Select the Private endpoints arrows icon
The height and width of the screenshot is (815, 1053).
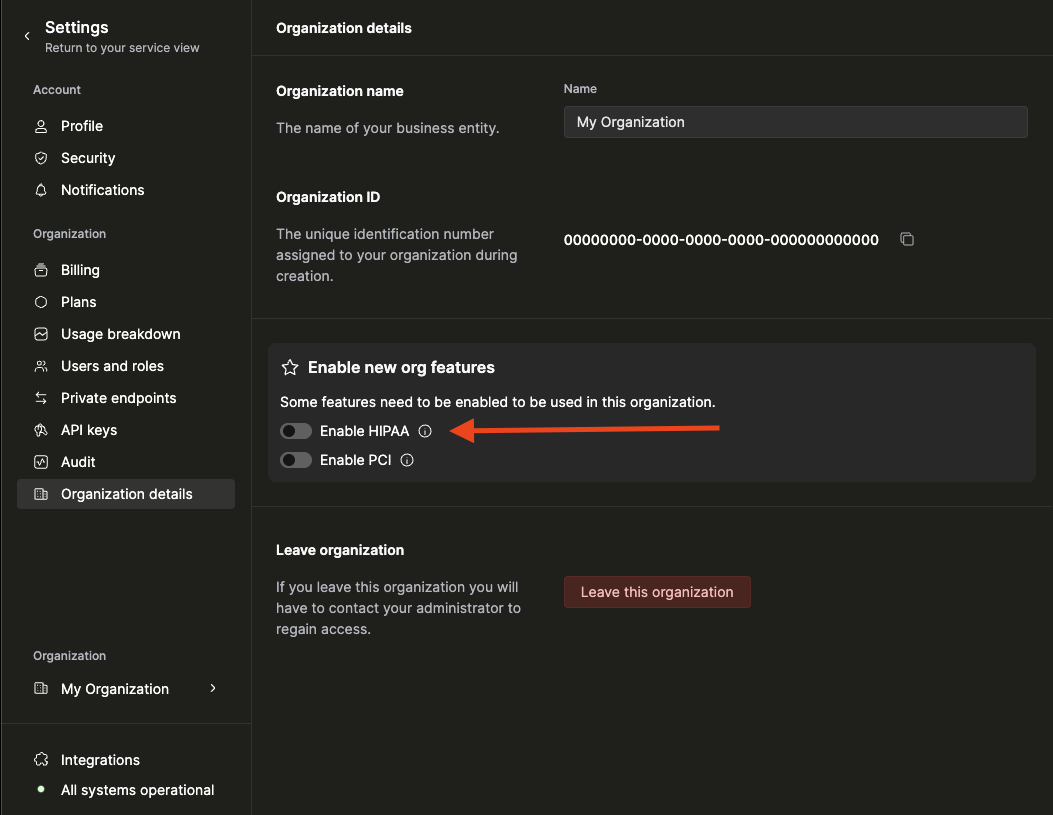coord(40,398)
